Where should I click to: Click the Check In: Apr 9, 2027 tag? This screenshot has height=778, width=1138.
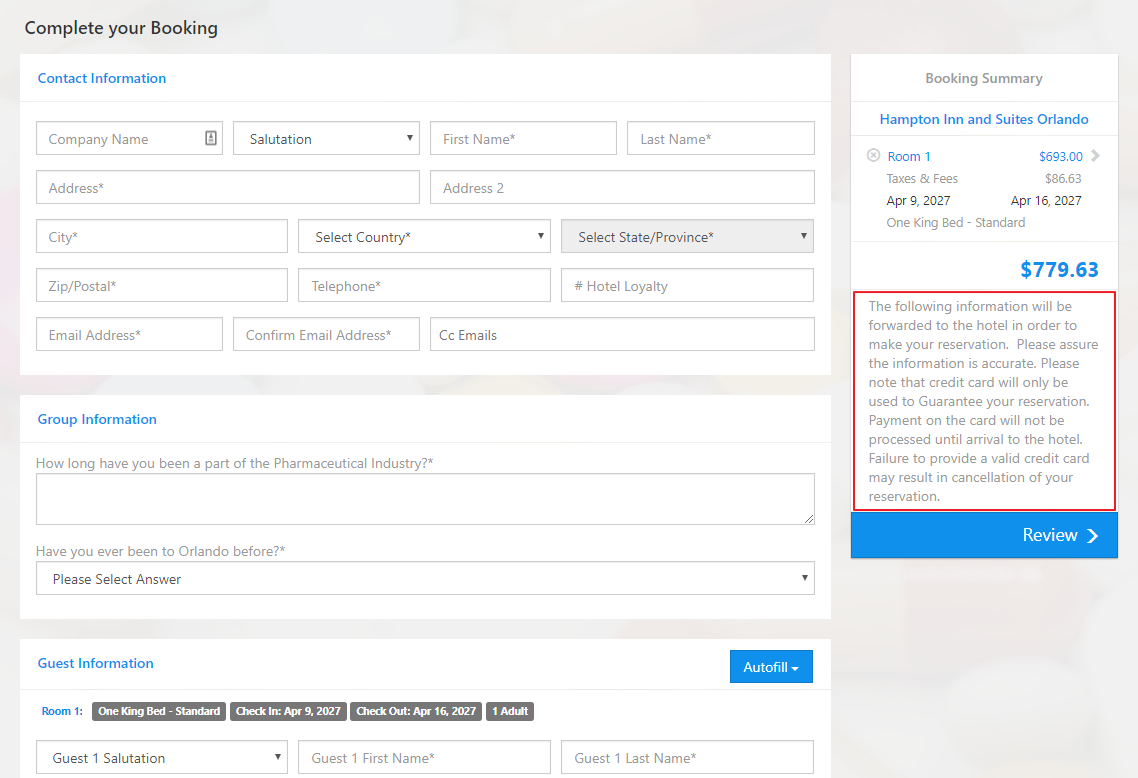click(288, 711)
